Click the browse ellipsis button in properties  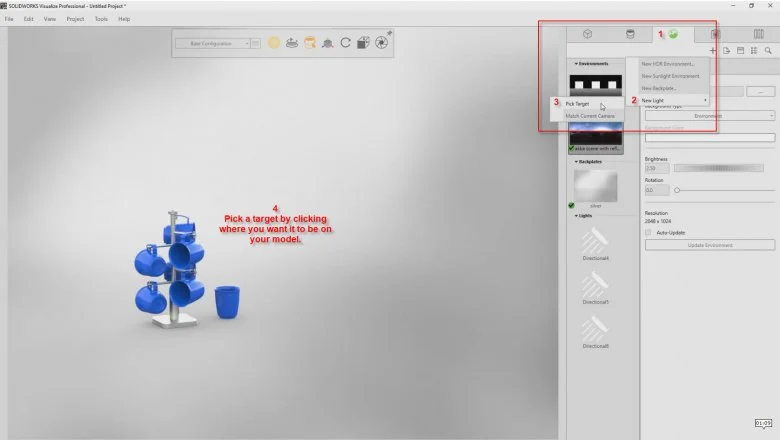(761, 92)
